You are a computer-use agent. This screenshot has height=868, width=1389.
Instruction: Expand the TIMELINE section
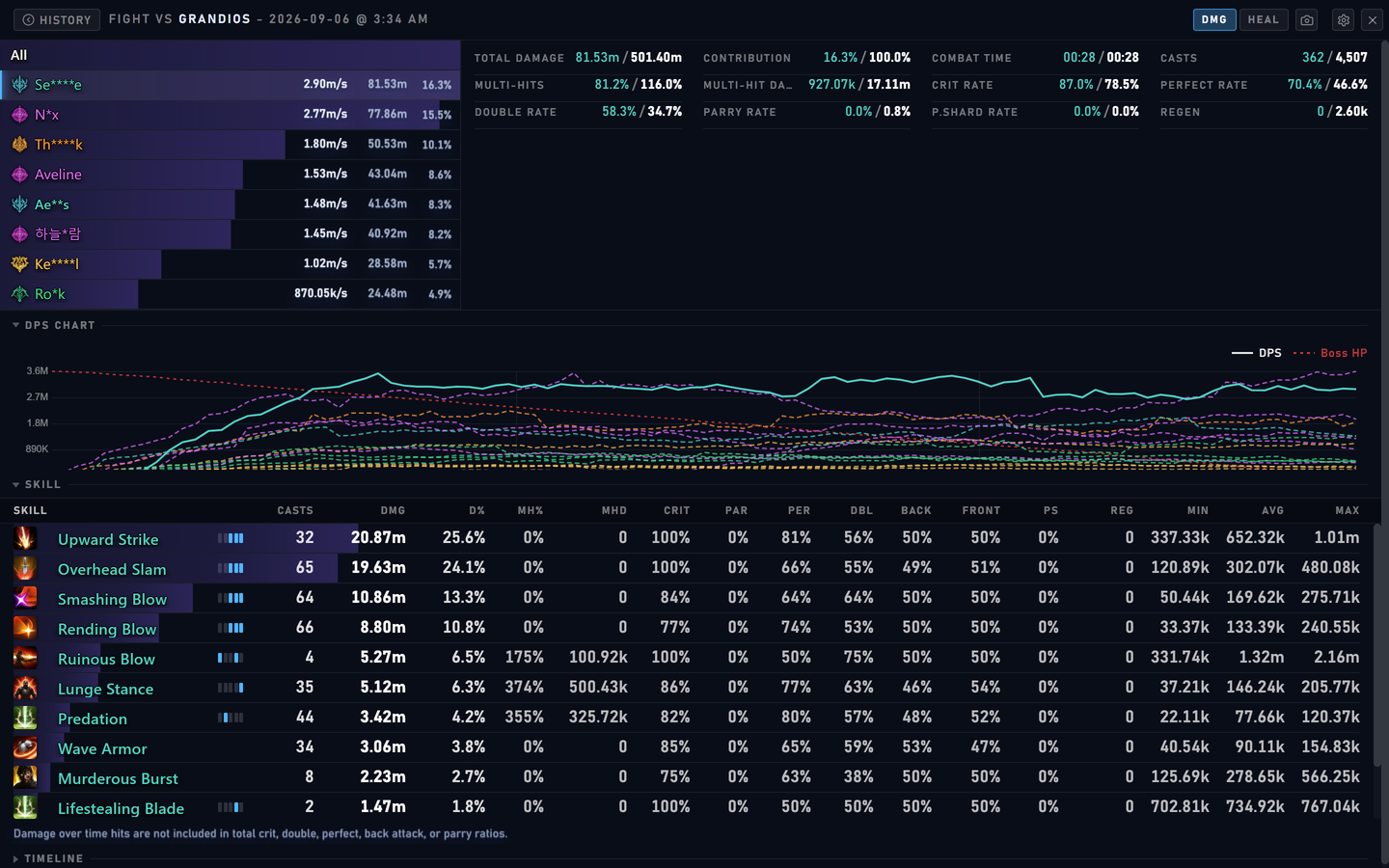pos(48,858)
